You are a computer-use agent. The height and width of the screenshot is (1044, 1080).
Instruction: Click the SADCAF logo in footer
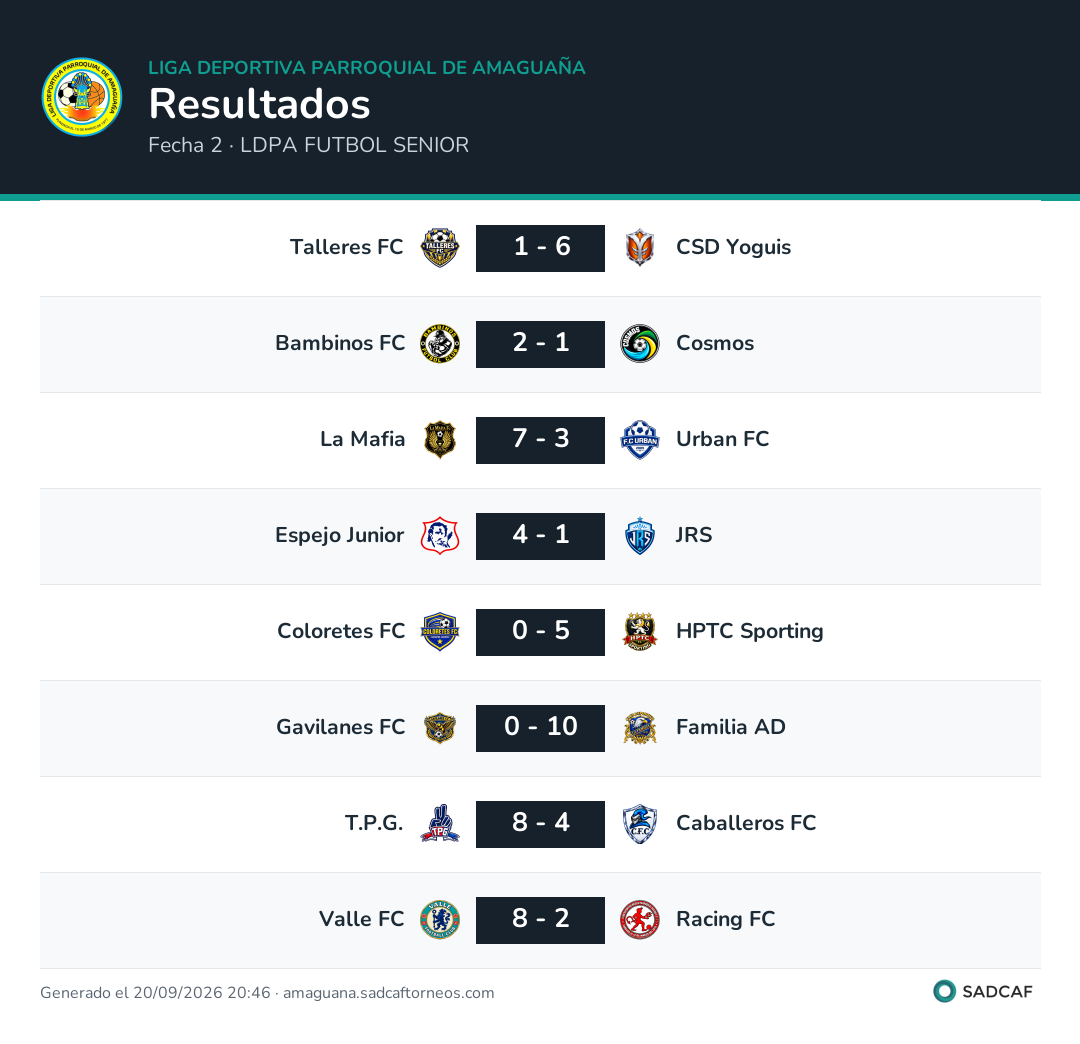[x=983, y=992]
